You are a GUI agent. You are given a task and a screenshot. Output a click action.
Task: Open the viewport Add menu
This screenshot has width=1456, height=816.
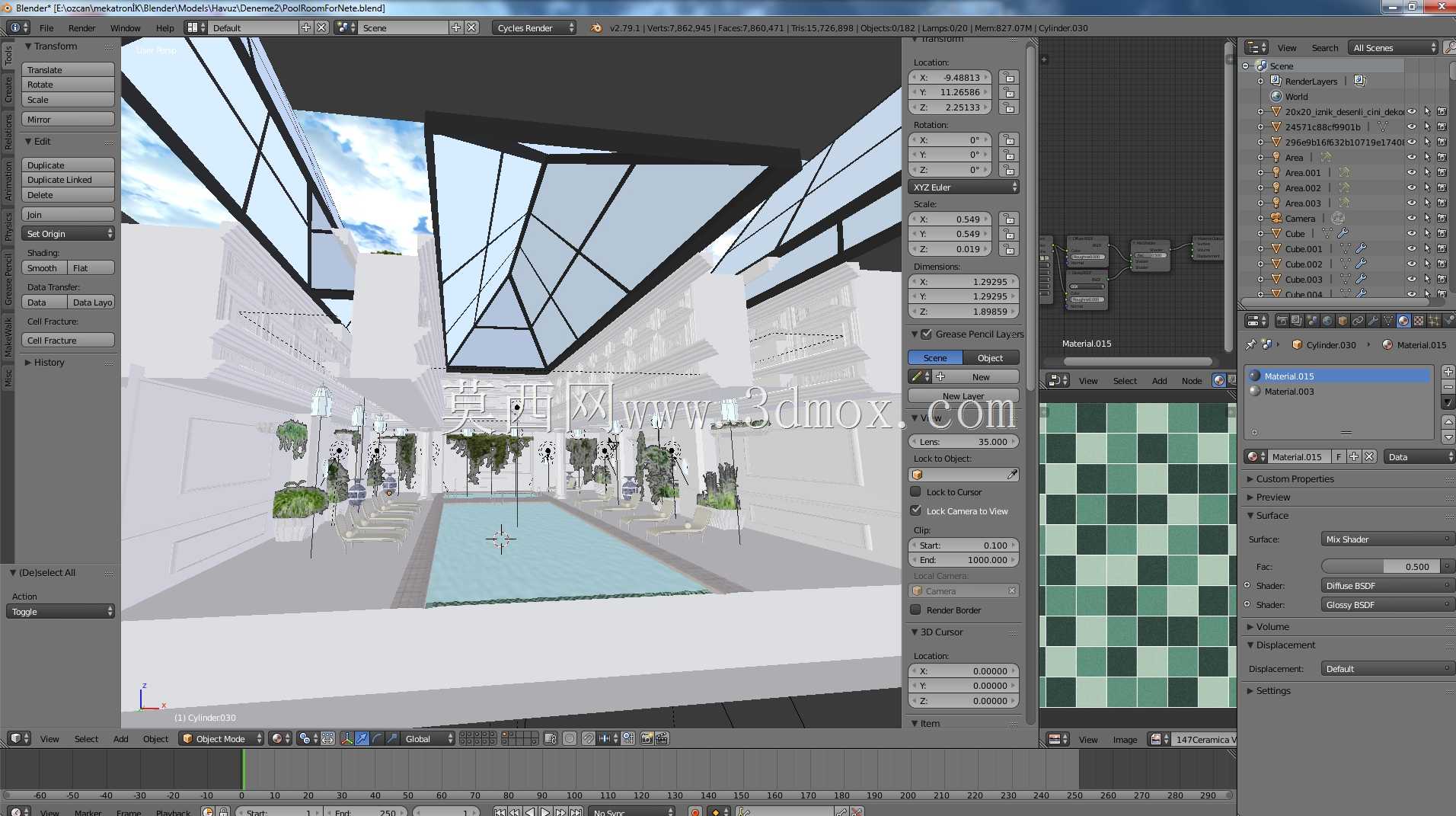pos(120,738)
